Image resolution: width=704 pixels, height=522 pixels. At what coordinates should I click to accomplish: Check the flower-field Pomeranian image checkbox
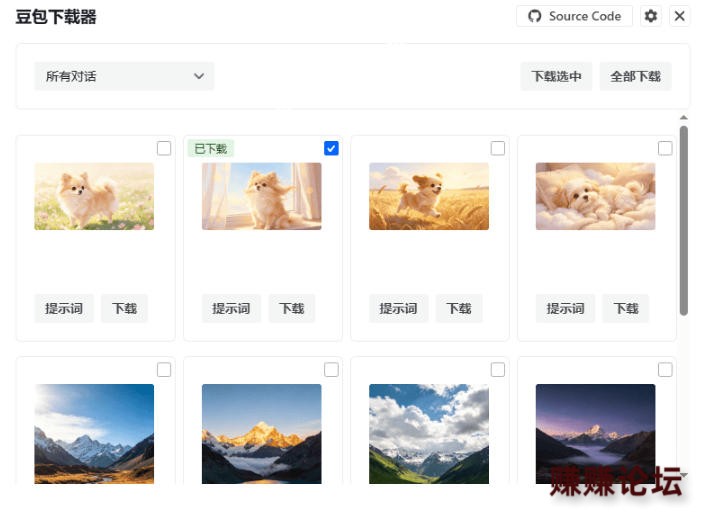pyautogui.click(x=164, y=148)
